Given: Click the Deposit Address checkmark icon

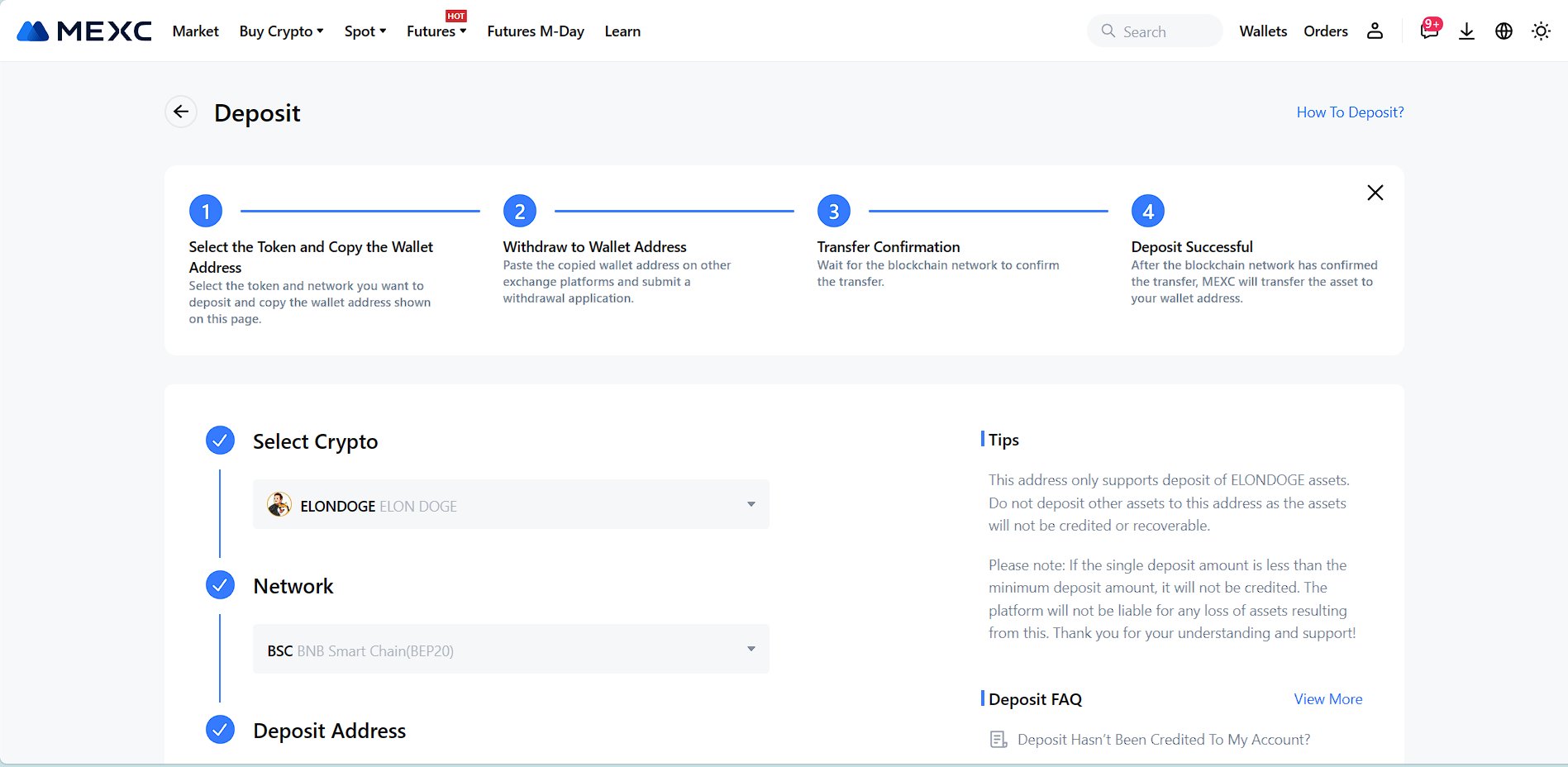Looking at the screenshot, I should [x=220, y=730].
